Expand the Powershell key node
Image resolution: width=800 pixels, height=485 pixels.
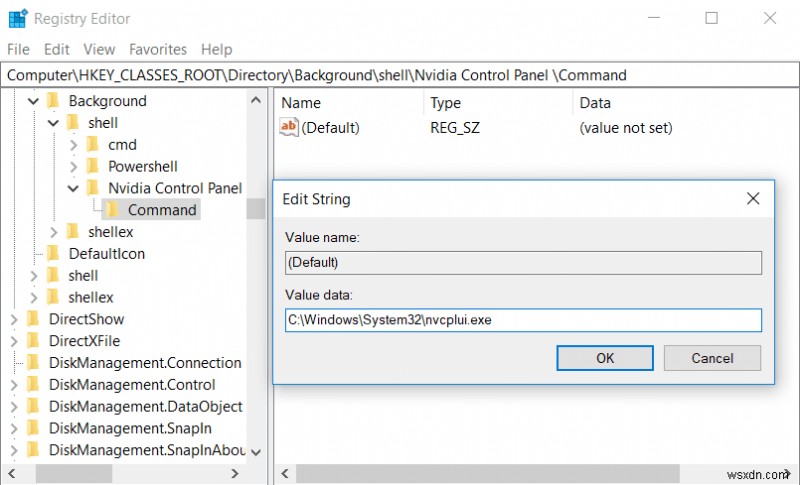(73, 166)
